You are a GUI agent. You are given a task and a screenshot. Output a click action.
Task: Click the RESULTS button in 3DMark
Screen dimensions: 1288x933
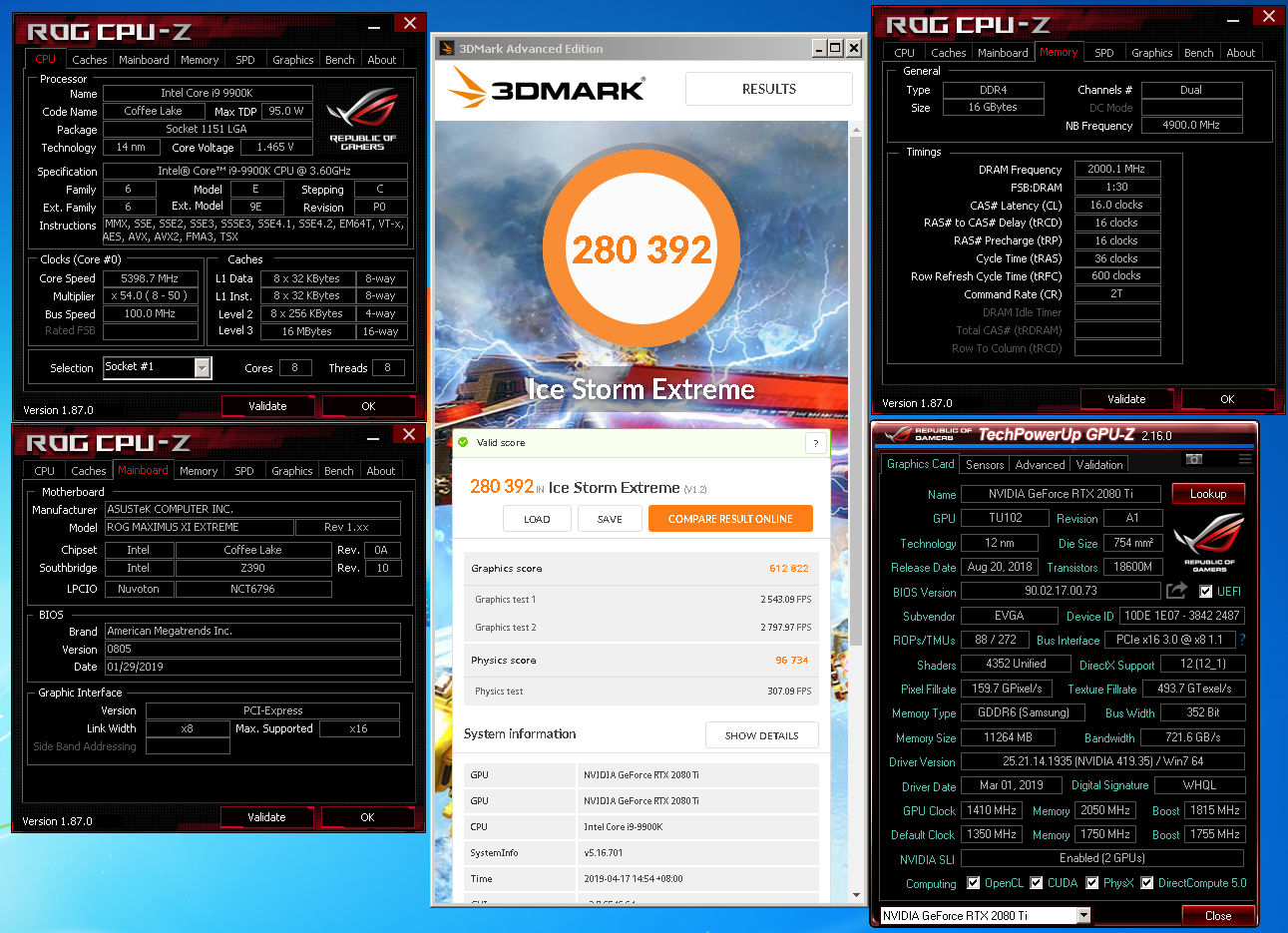coord(769,89)
